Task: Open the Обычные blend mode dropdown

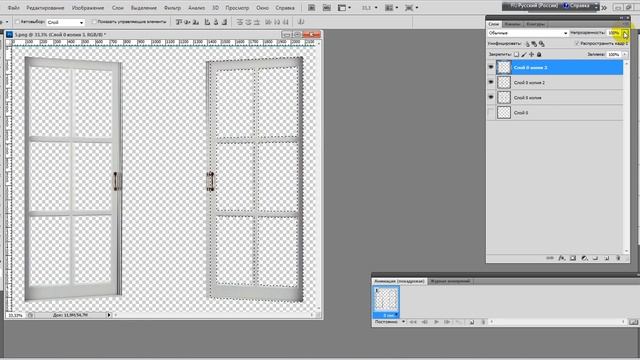Action: [x=528, y=33]
